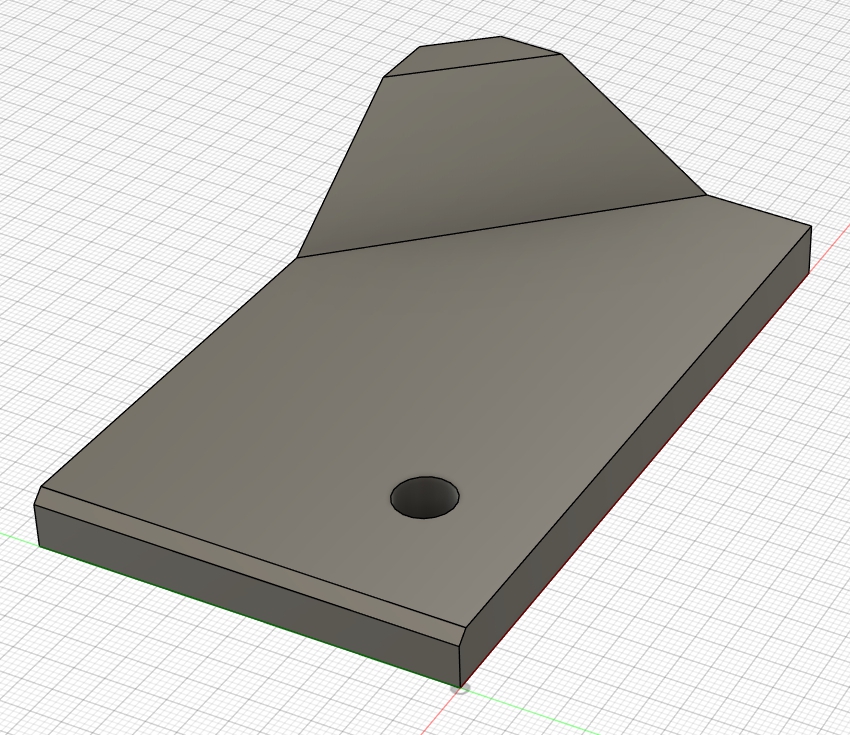Pick the small top face at ramp peak
This screenshot has height=735, width=850.
470,55
